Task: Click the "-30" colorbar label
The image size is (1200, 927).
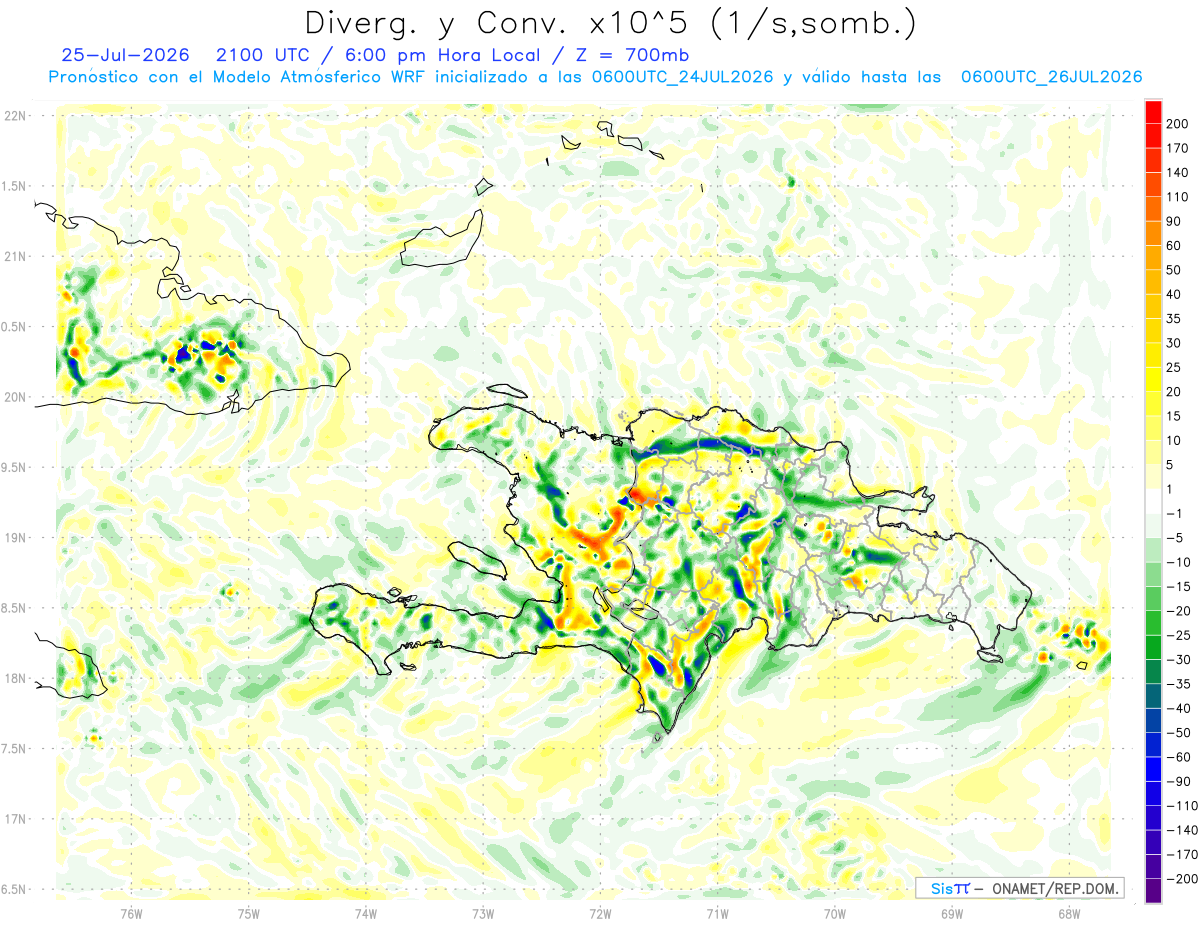Action: click(1178, 660)
